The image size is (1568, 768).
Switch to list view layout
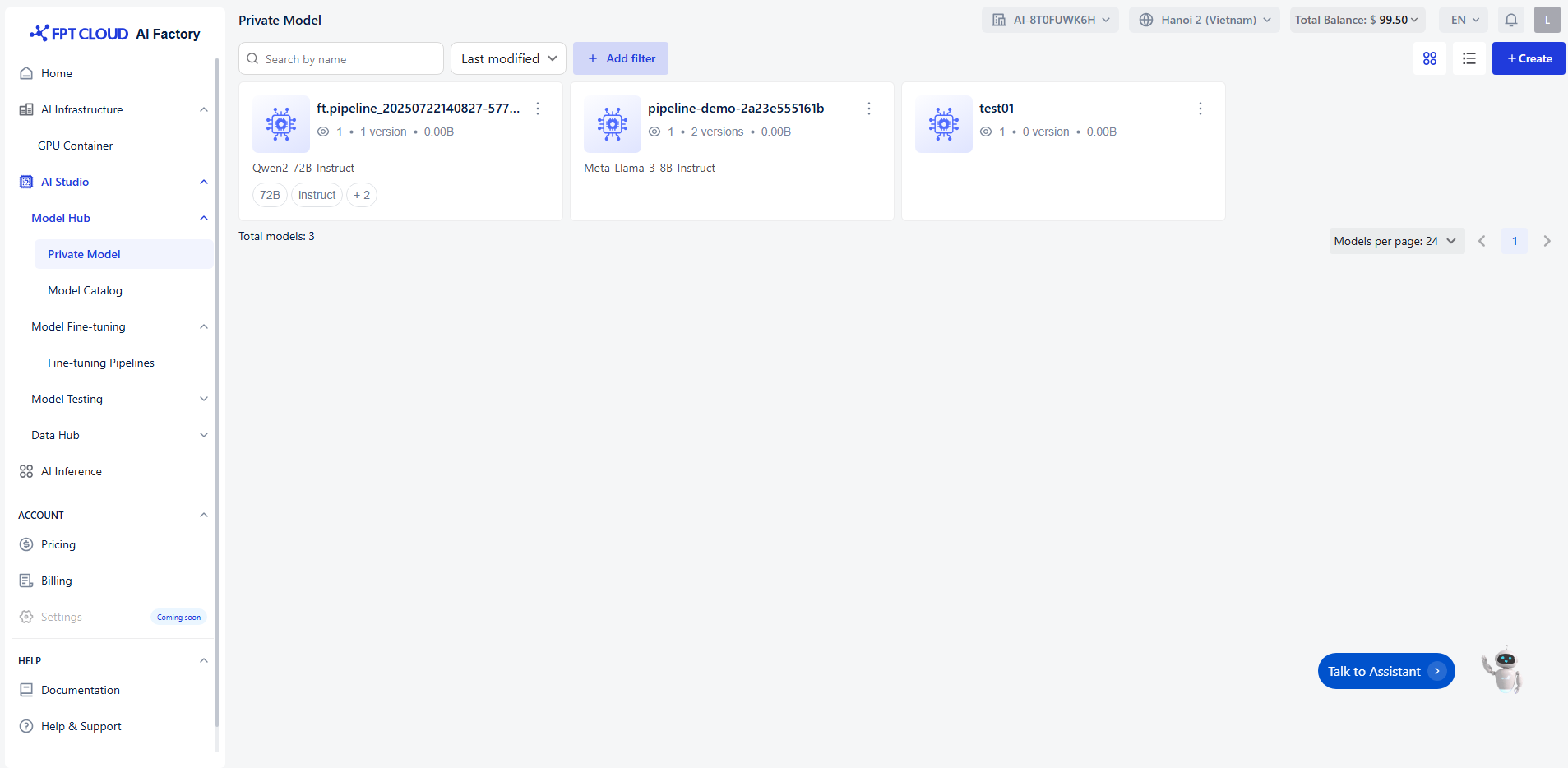pos(1469,58)
